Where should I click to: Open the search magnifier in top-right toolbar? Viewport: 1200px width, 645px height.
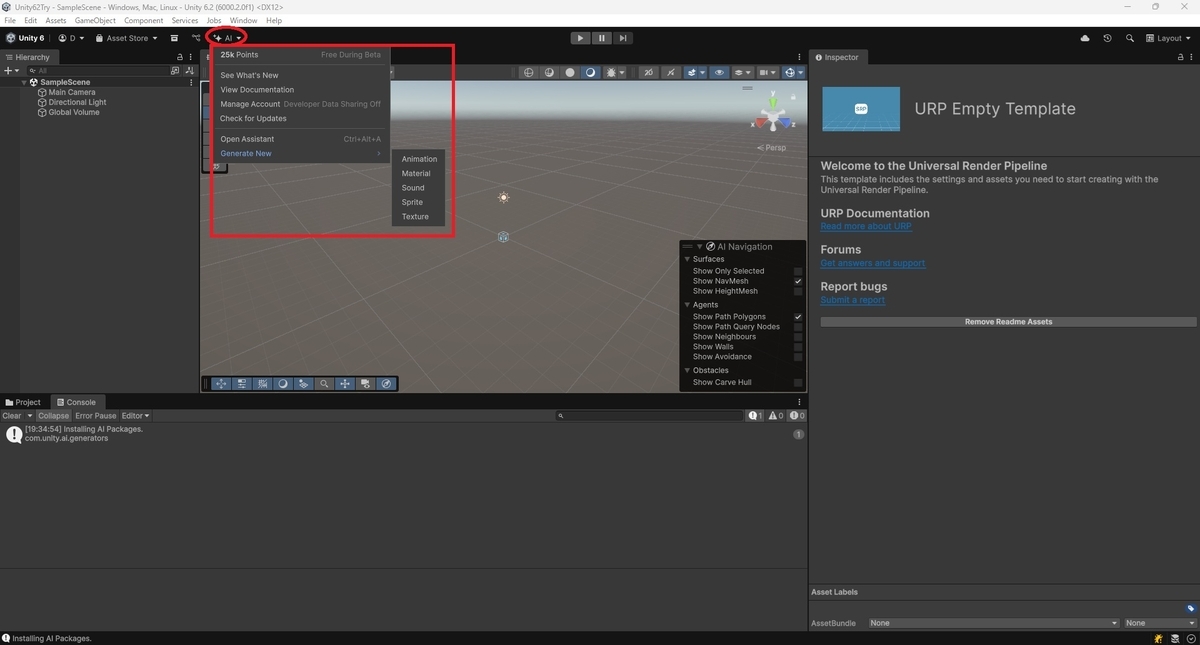(1130, 38)
